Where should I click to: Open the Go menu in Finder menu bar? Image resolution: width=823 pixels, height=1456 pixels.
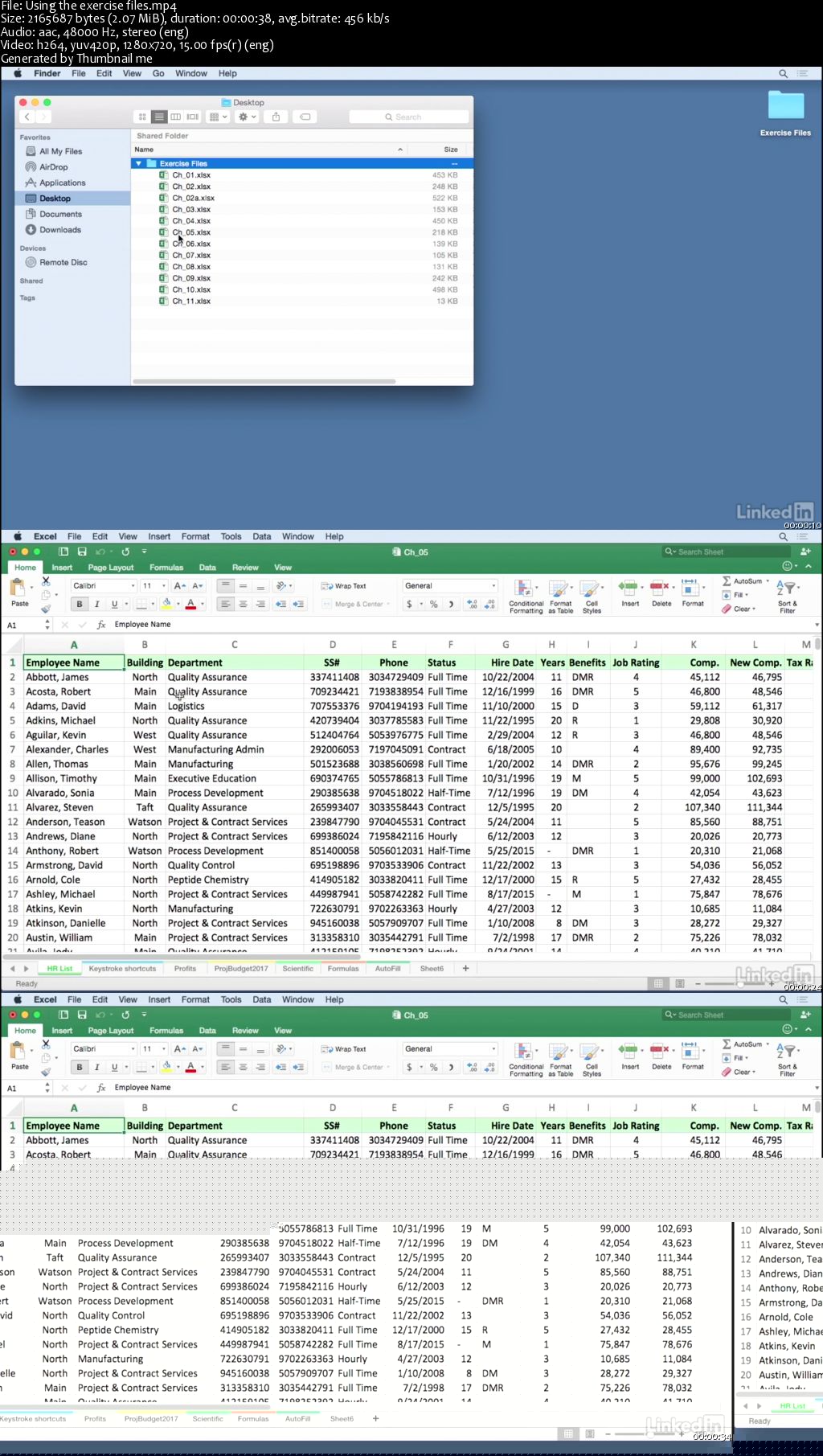(x=158, y=73)
